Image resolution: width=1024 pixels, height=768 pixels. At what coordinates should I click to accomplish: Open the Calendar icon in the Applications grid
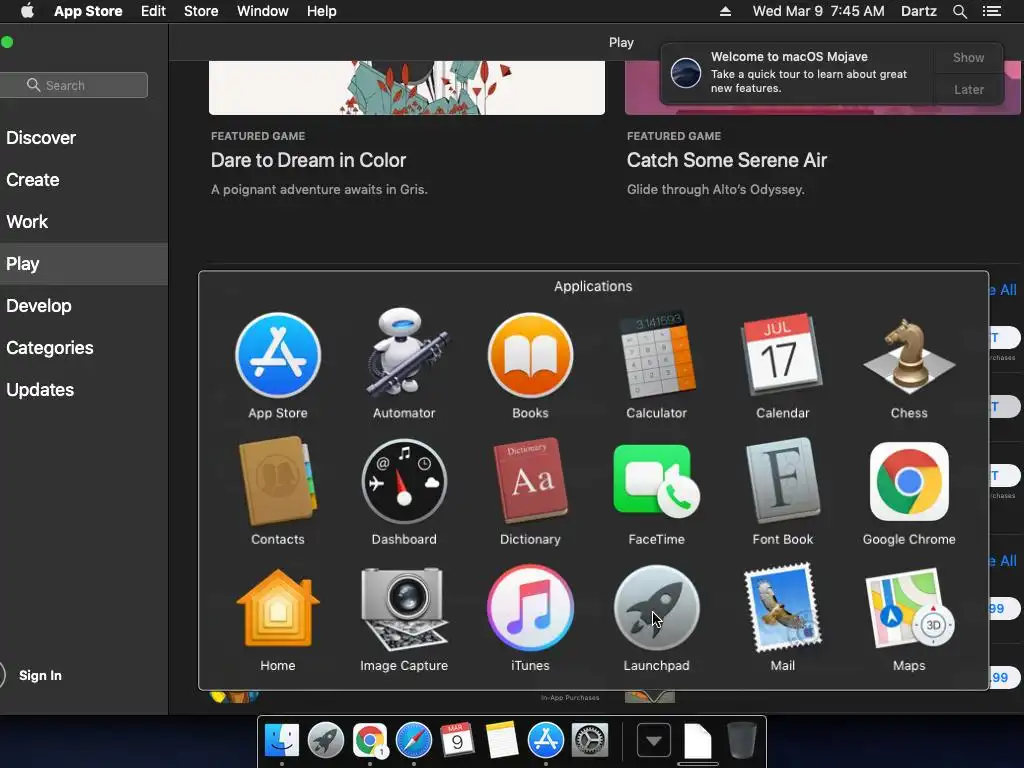[x=782, y=355]
